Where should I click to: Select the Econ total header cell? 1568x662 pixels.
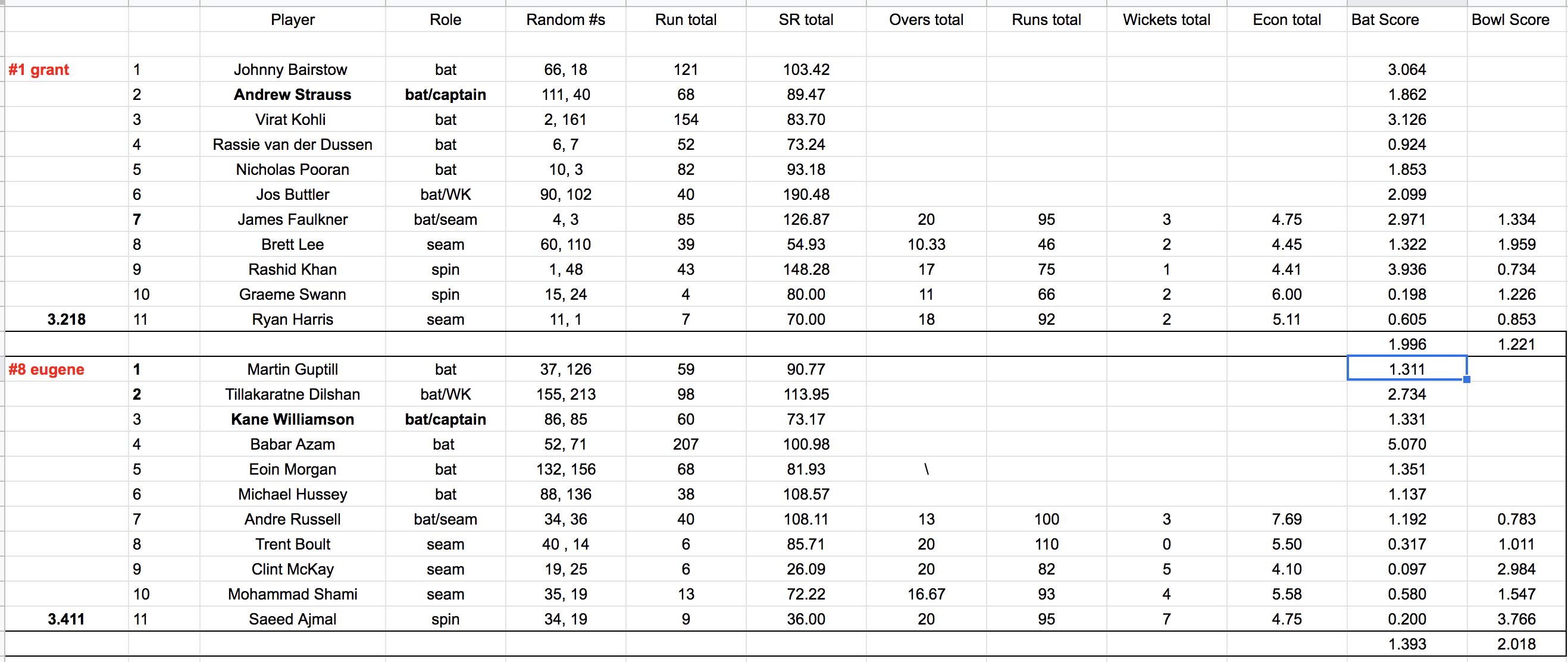tap(1286, 20)
